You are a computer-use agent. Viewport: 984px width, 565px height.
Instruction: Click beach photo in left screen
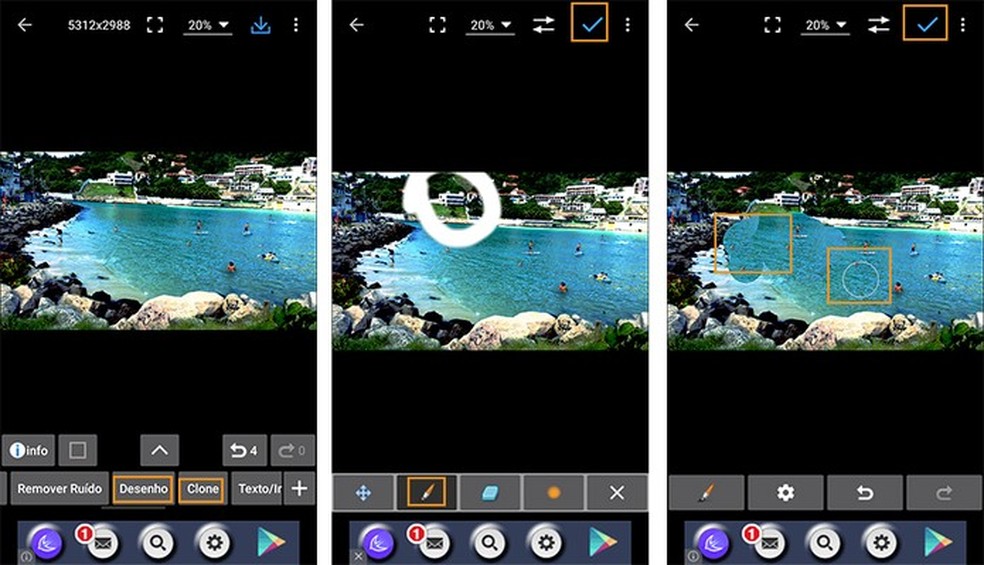(x=158, y=240)
